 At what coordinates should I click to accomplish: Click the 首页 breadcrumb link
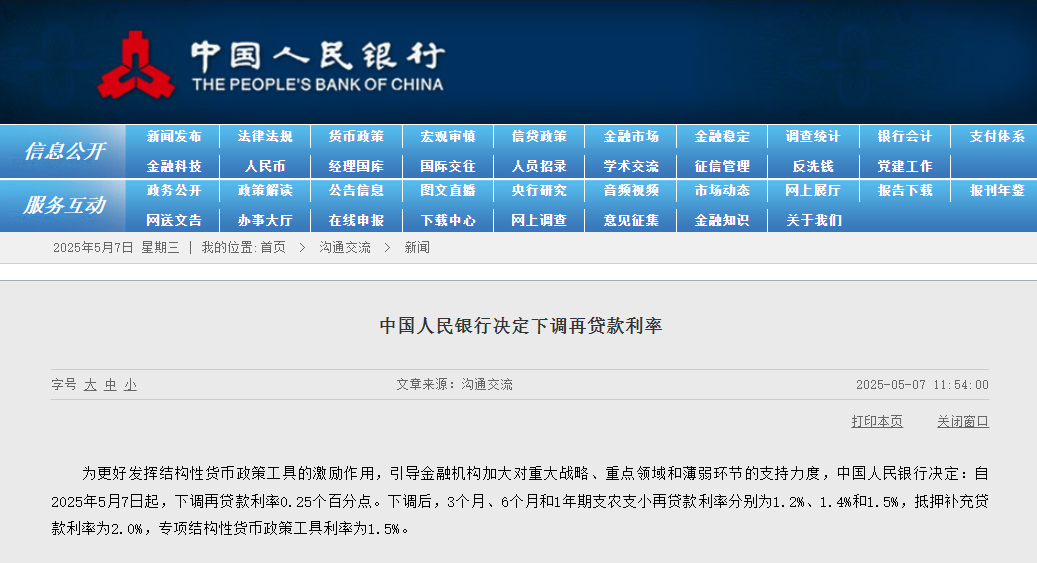pos(273,247)
